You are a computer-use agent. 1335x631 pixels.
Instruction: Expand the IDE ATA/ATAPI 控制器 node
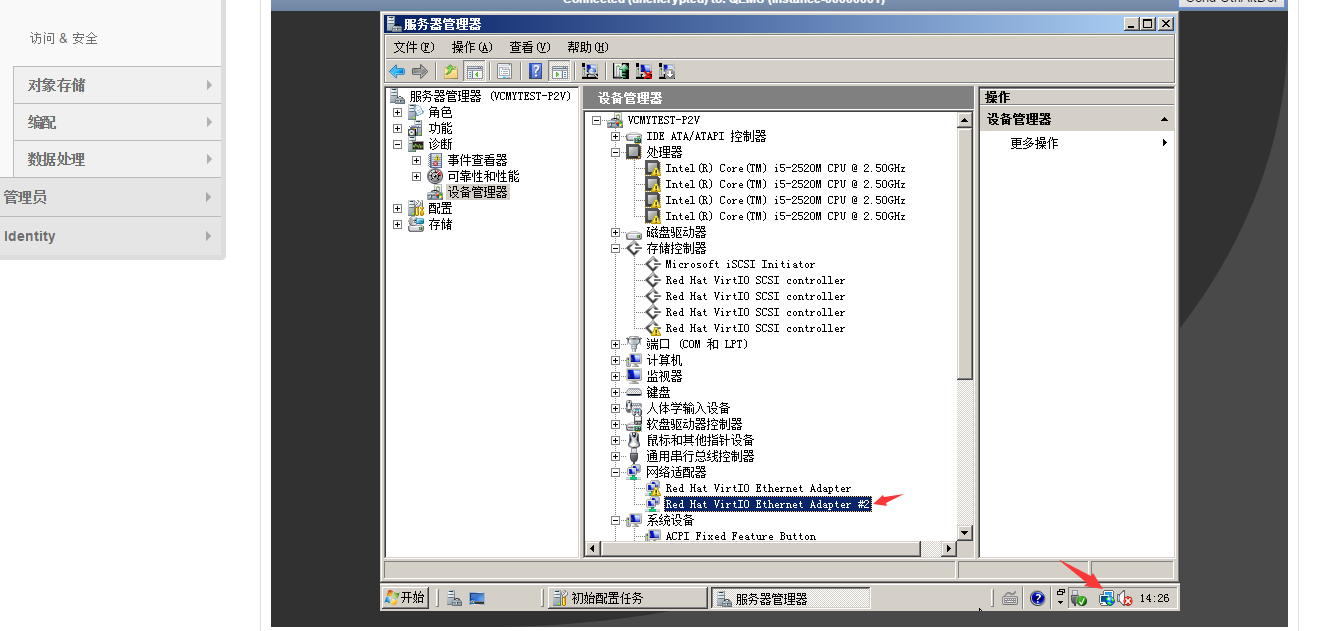[616, 136]
